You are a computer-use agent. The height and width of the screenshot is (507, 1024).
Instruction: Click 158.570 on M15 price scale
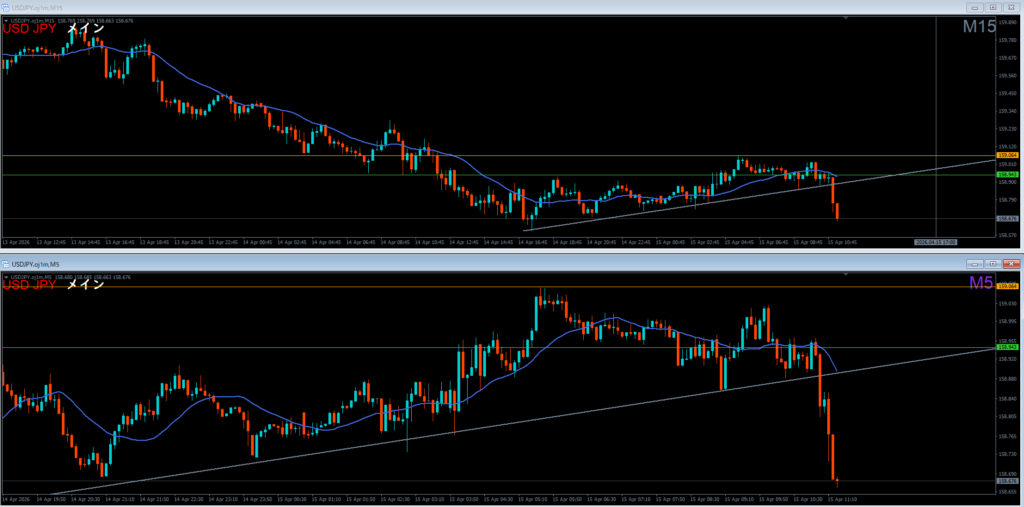[x=1006, y=235]
